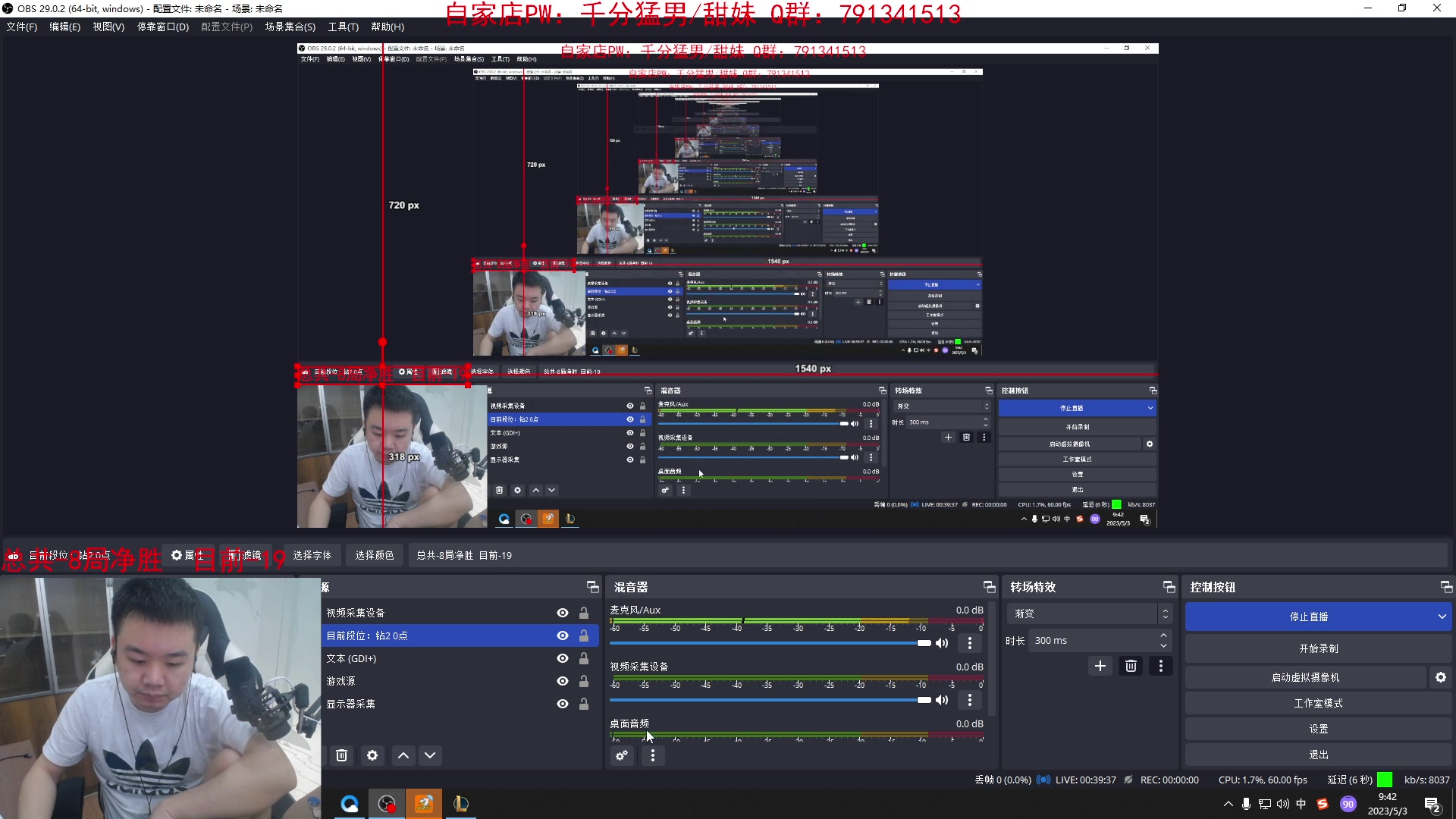Mute the mixer's 视频采集设备 speaker icon

[x=942, y=700]
